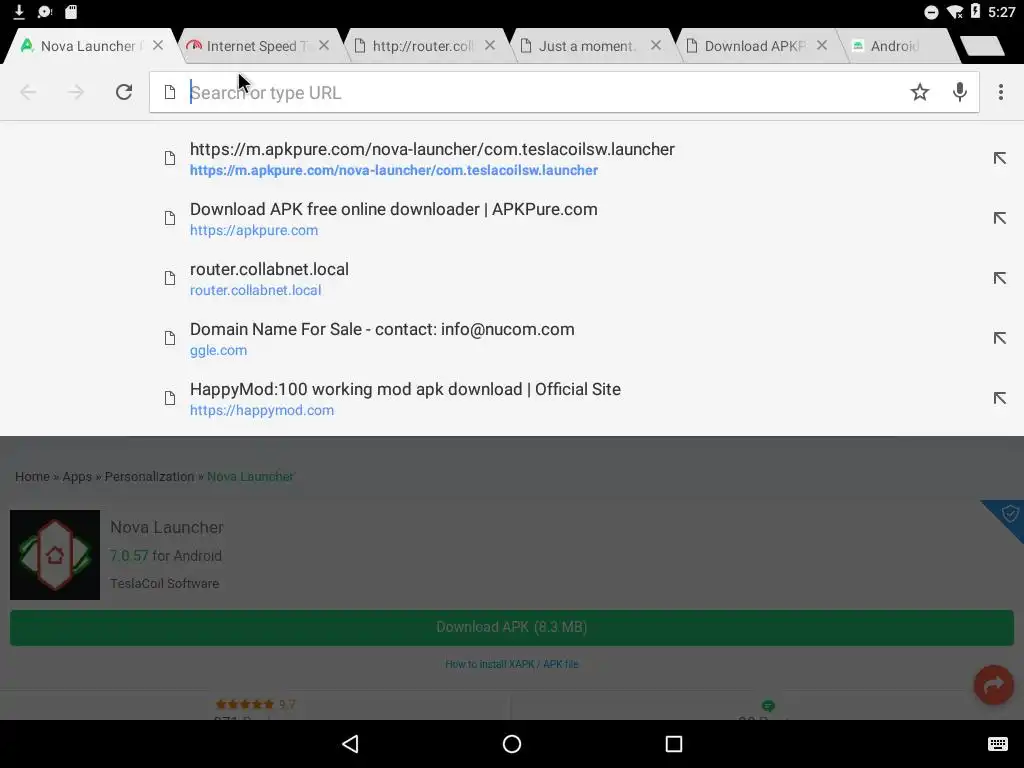This screenshot has height=768, width=1024.
Task: Switch to the Android tab
Action: point(895,46)
